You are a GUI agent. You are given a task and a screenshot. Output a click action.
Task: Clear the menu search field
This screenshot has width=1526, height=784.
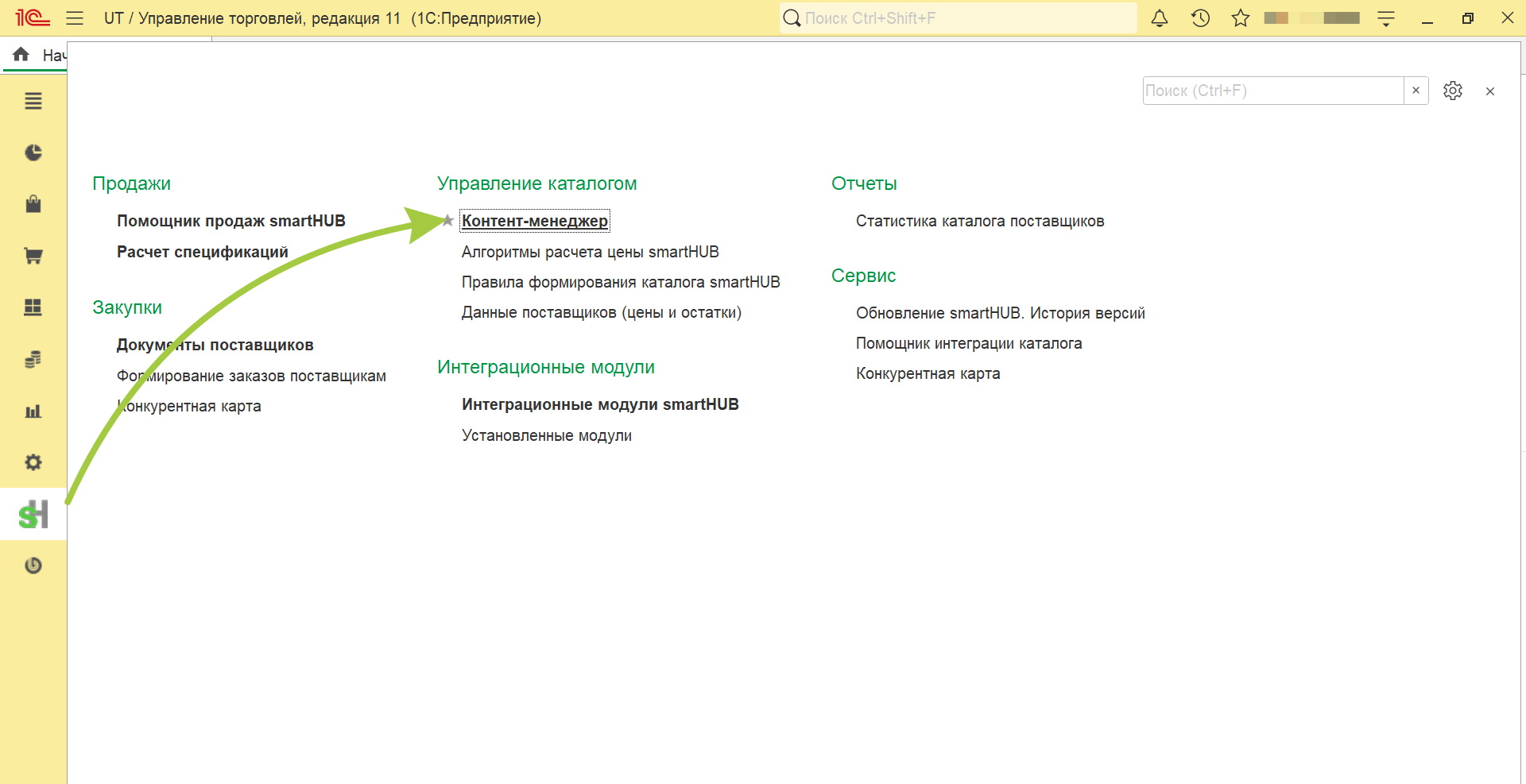(x=1416, y=91)
